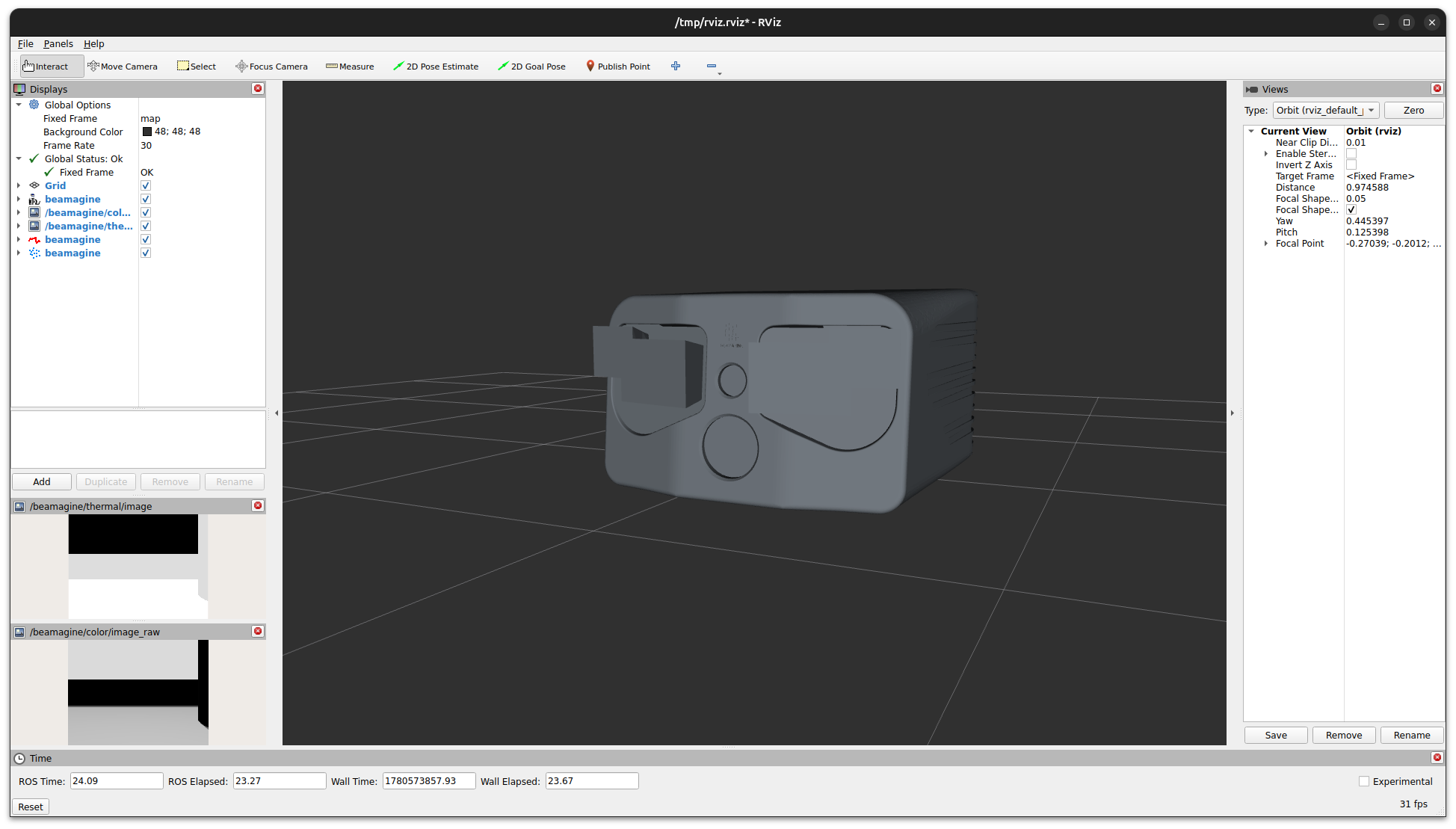Click the Time panel clock icon
The width and height of the screenshot is (1456, 829).
[x=20, y=758]
